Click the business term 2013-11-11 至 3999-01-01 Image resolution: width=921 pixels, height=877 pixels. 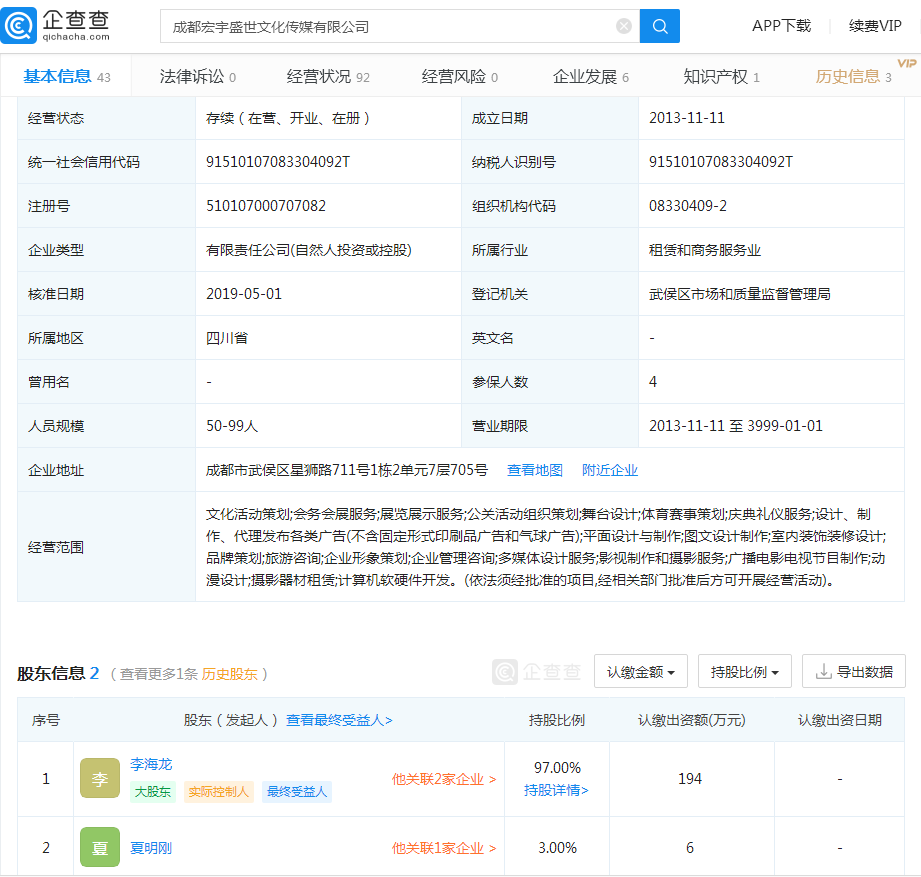coord(735,426)
